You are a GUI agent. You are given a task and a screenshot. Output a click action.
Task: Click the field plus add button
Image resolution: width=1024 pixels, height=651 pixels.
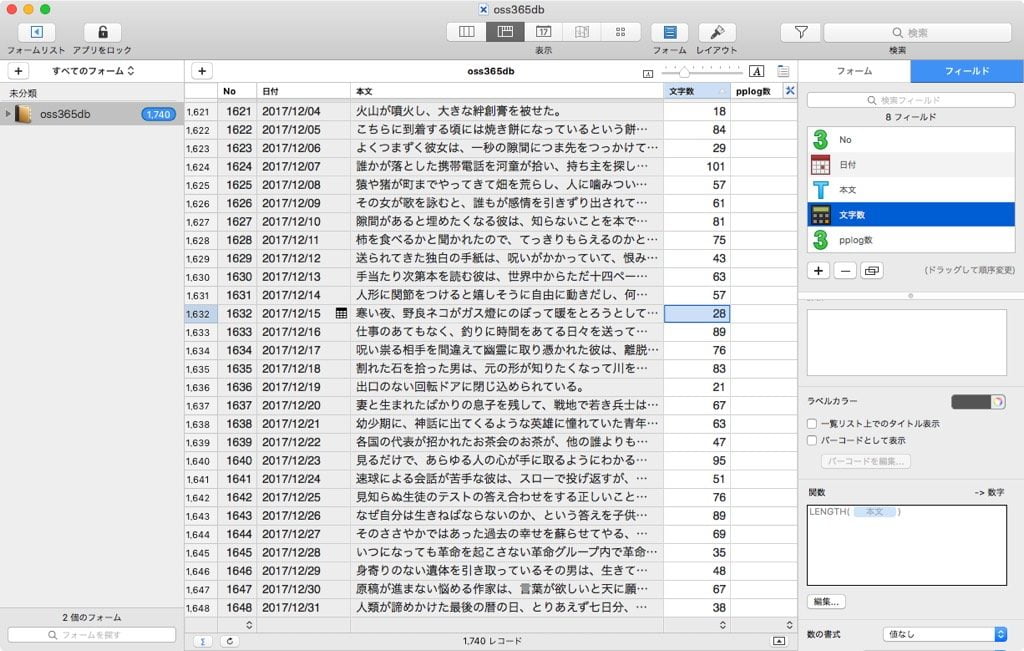click(818, 270)
